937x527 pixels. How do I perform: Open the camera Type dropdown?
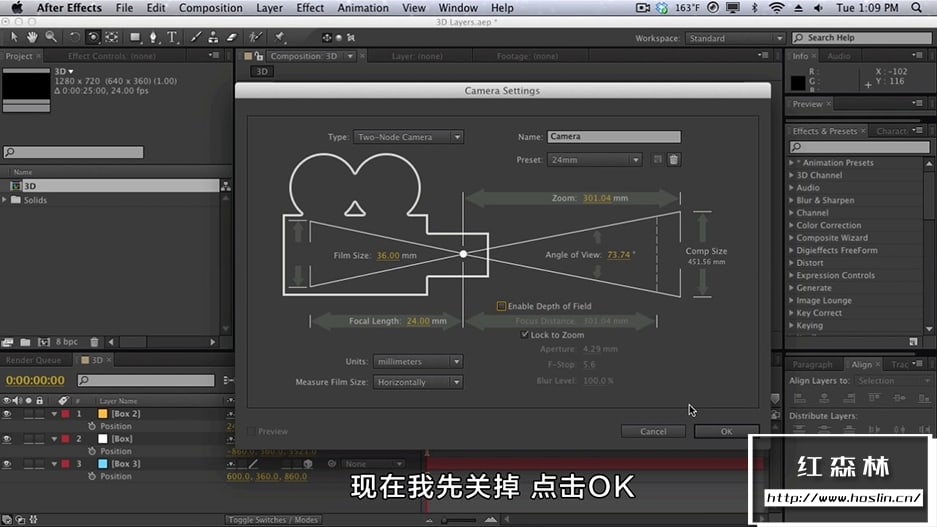click(x=408, y=137)
